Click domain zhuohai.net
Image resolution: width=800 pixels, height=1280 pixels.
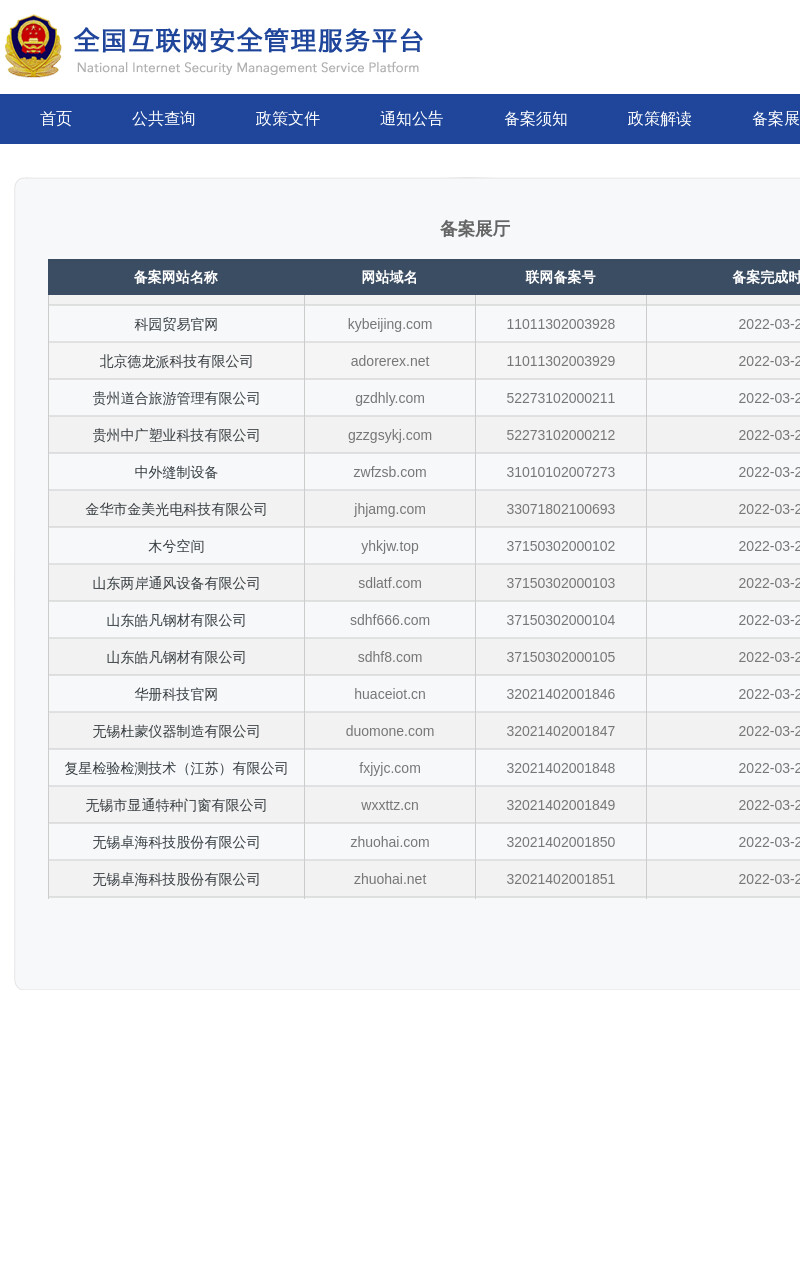390,879
